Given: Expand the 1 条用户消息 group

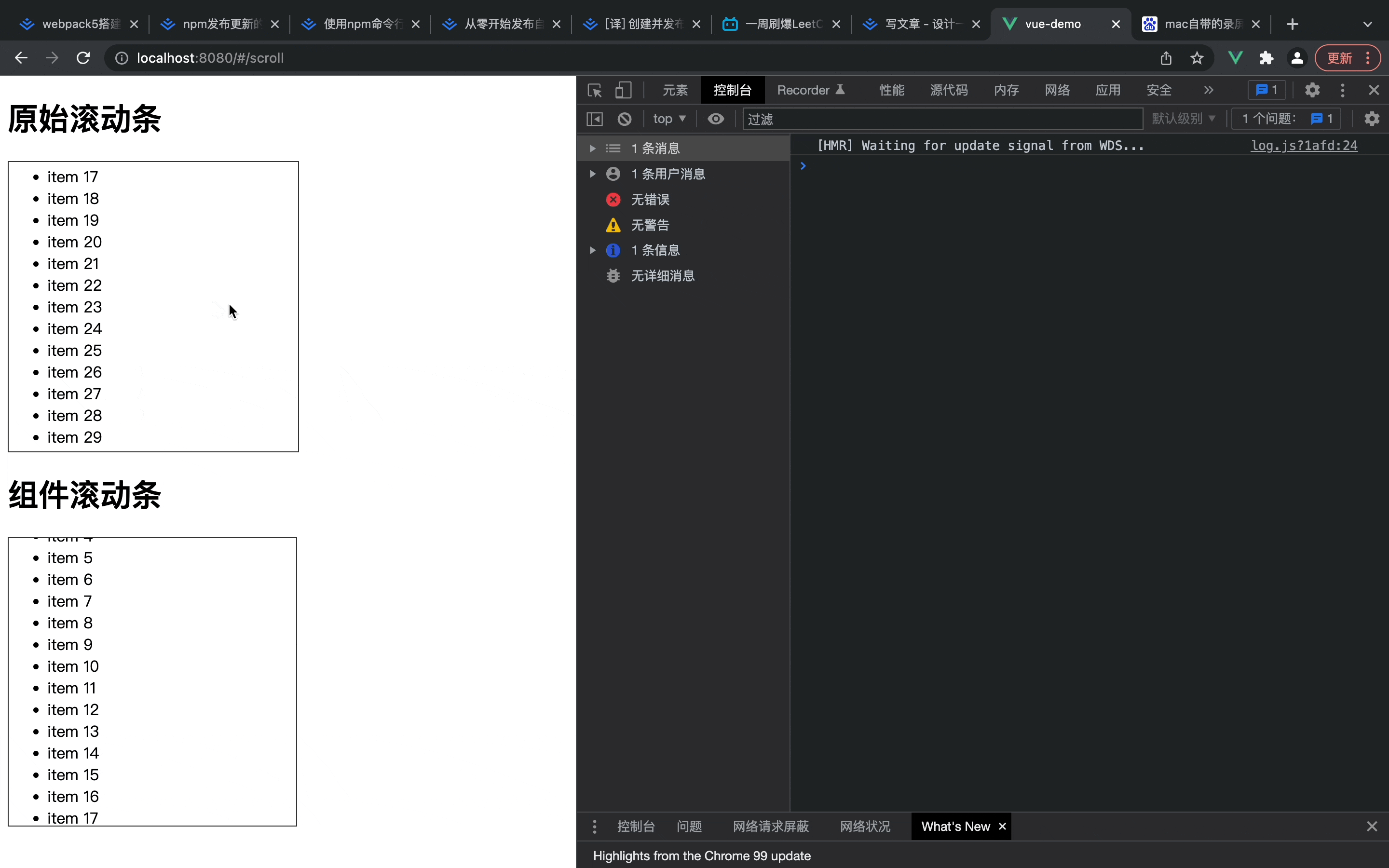Looking at the screenshot, I should pyautogui.click(x=592, y=174).
